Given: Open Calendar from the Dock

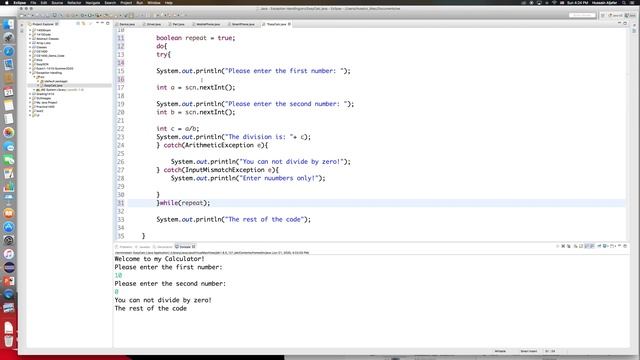Looking at the screenshot, I should 9,92.
